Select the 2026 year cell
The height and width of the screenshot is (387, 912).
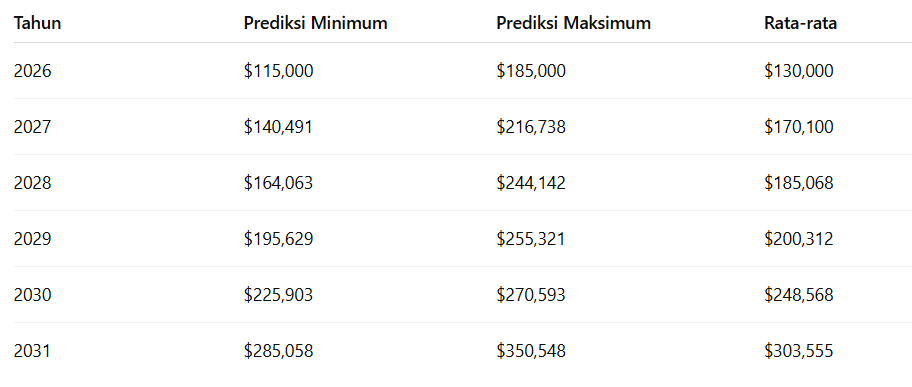(33, 71)
